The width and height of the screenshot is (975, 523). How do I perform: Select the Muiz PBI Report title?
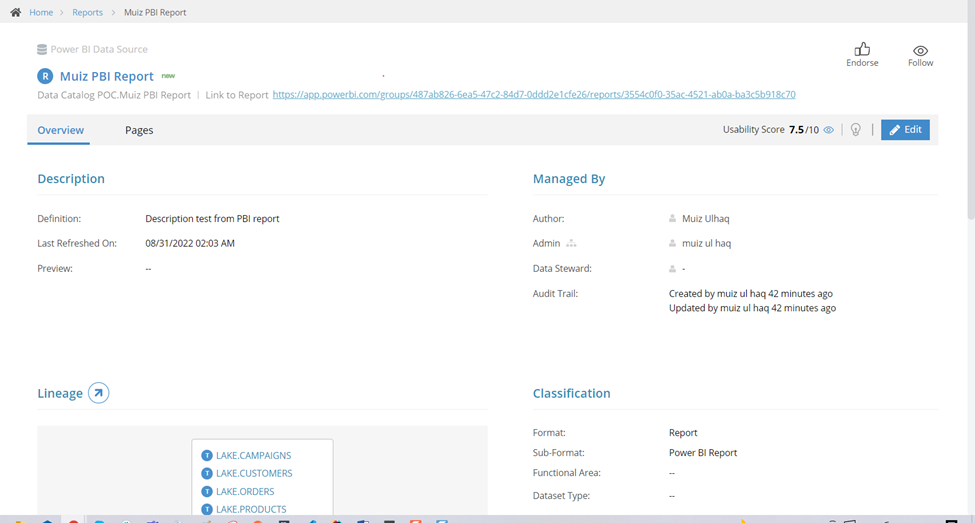(106, 76)
